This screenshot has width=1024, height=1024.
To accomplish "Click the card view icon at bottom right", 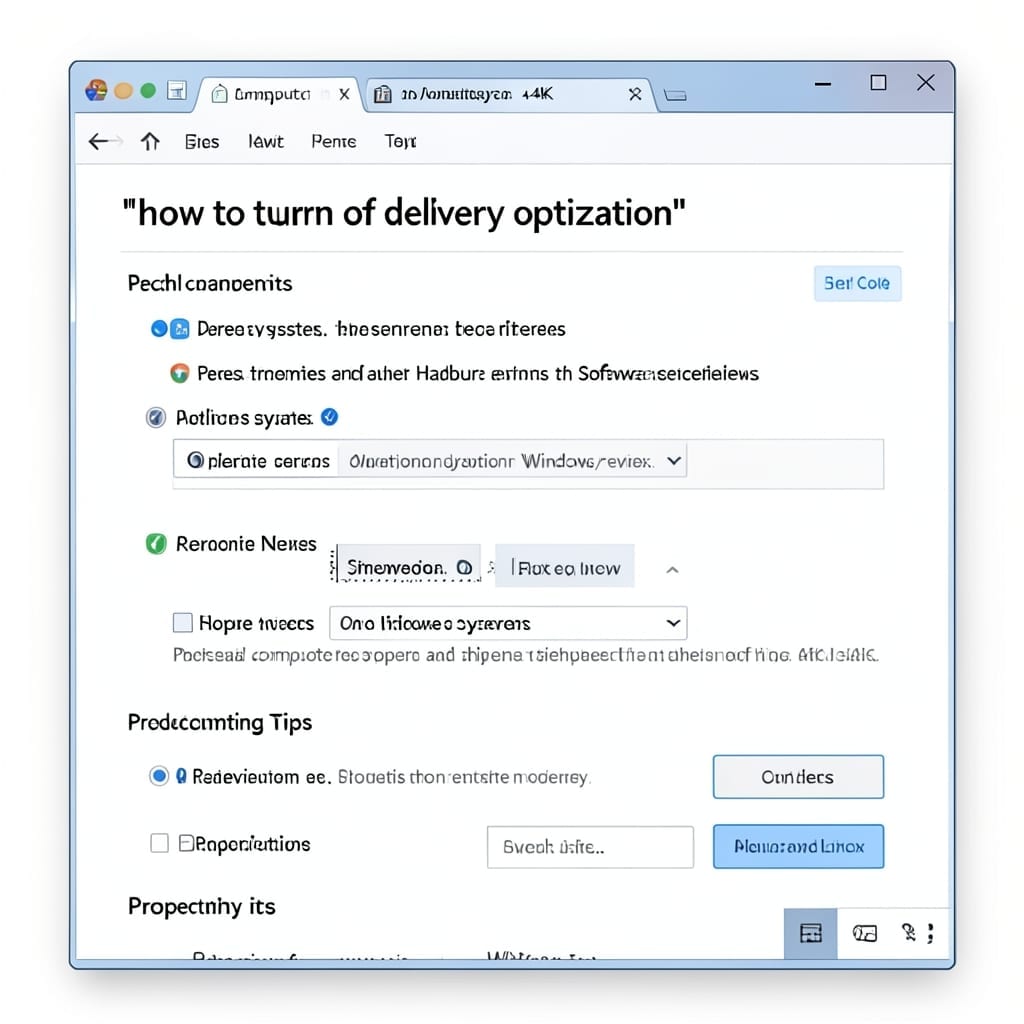I will click(x=865, y=933).
